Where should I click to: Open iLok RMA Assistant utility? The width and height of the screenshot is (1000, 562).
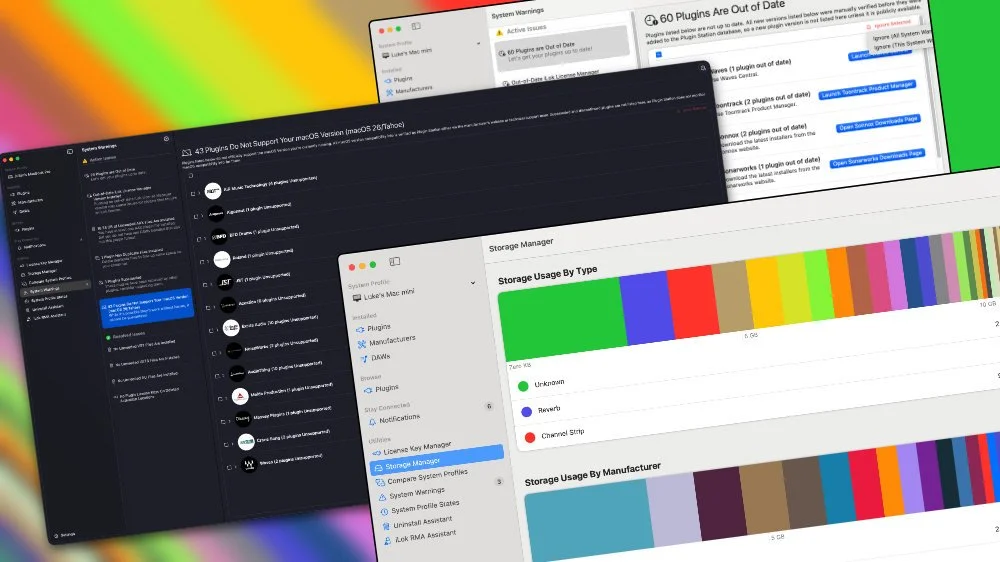(x=420, y=537)
